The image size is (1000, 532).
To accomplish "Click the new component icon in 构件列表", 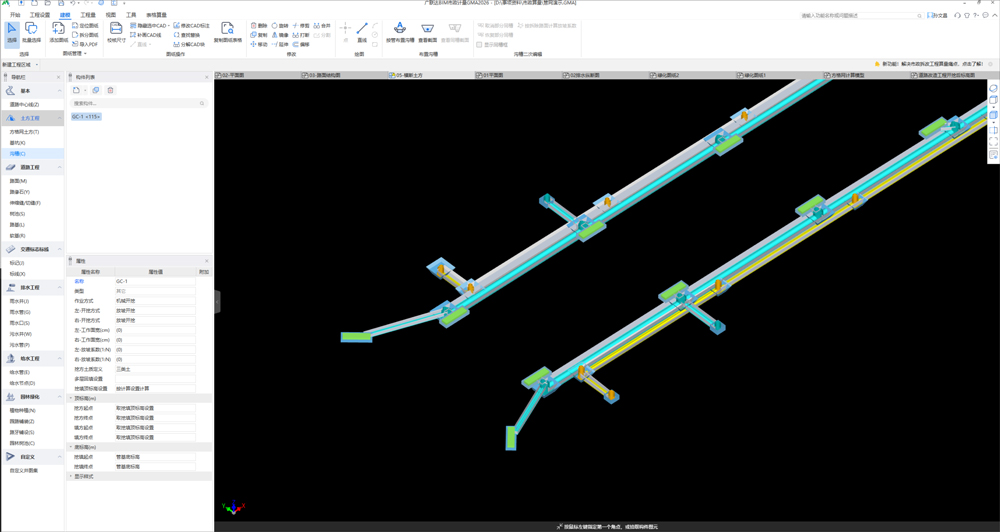I will 76,90.
